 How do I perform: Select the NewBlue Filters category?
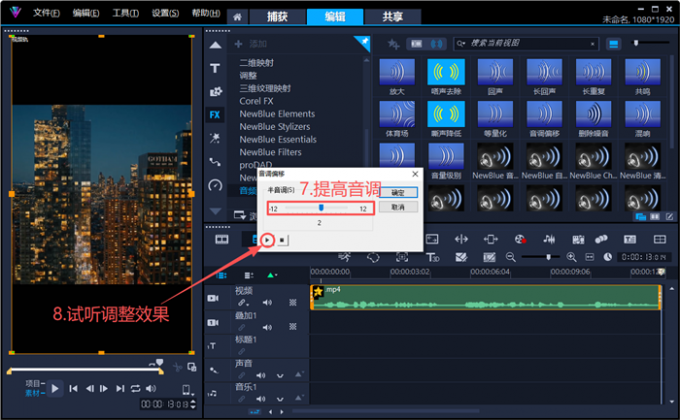(270, 152)
